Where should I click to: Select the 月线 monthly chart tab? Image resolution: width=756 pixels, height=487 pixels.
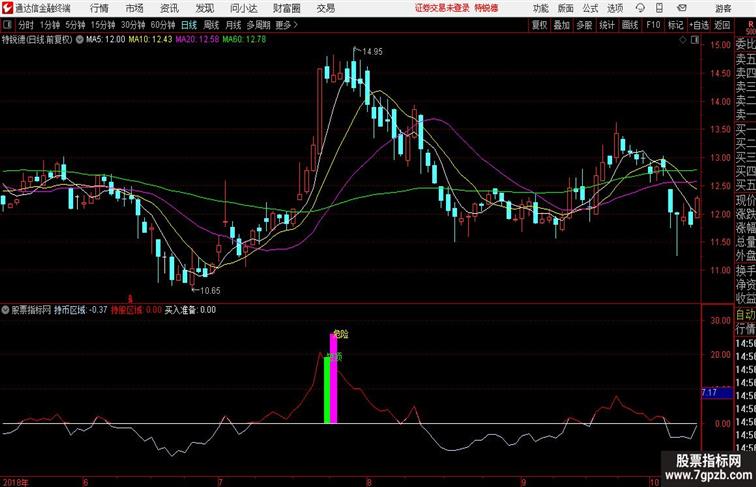click(x=233, y=25)
